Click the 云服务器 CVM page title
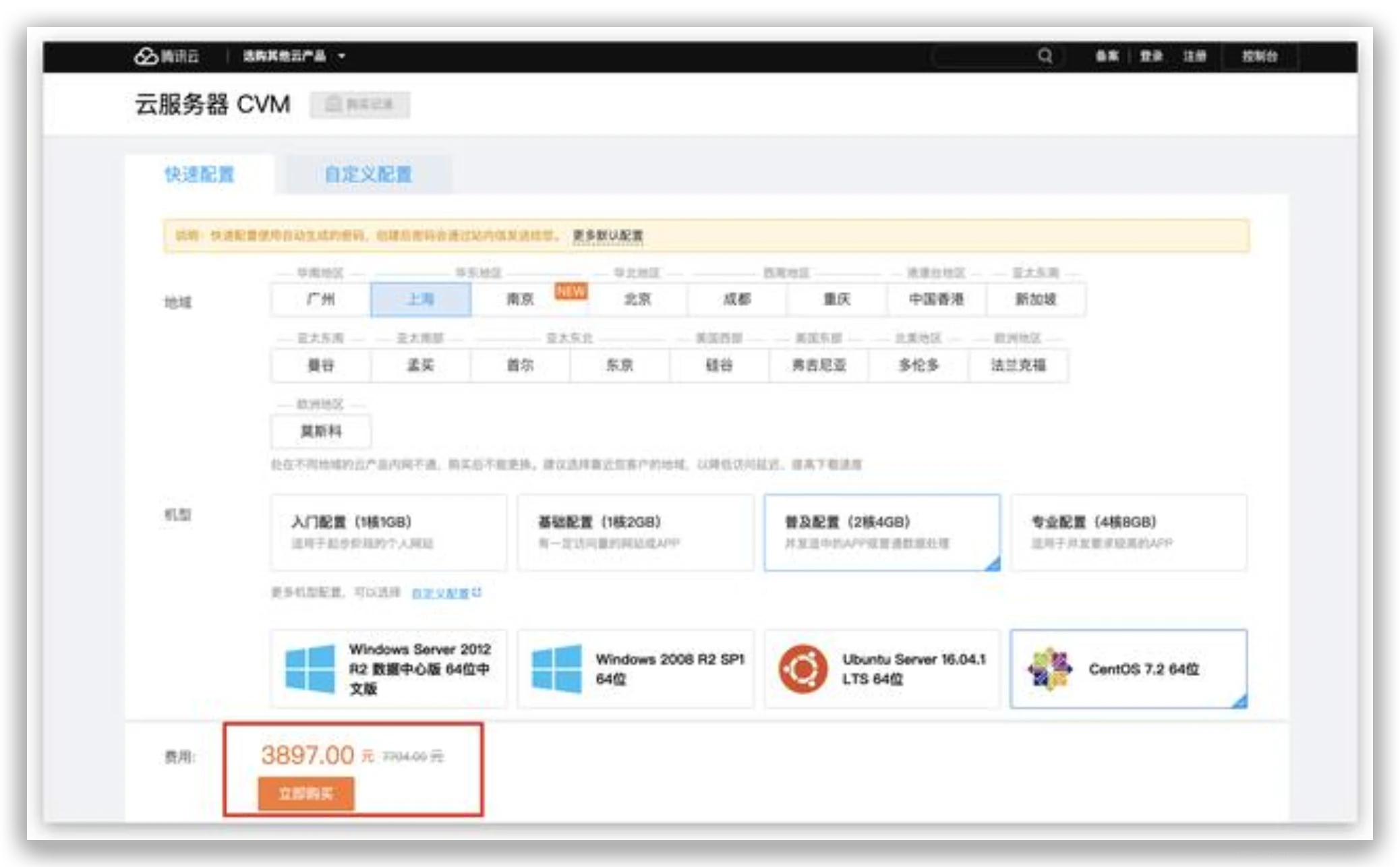Viewport: 1400px width, 867px height. pos(212,104)
